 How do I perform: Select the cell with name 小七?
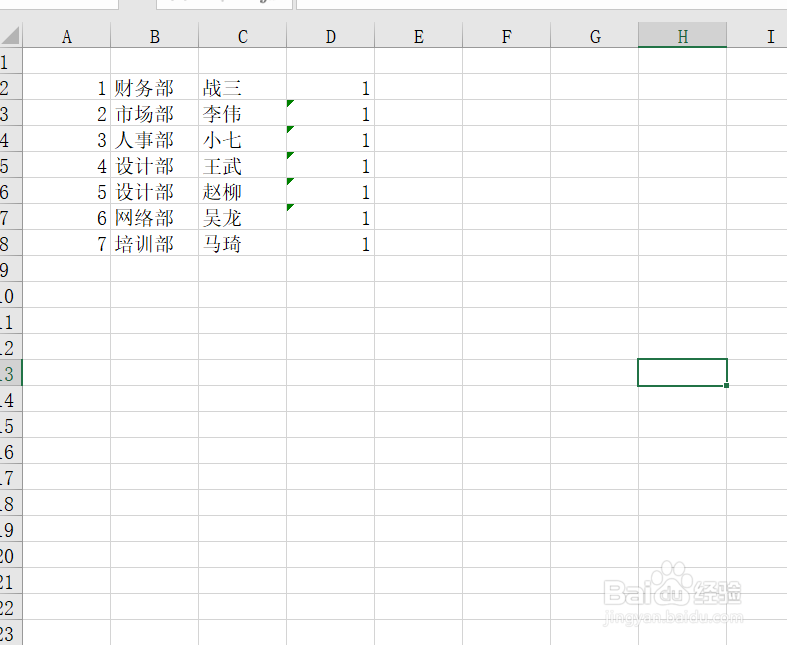(x=242, y=139)
